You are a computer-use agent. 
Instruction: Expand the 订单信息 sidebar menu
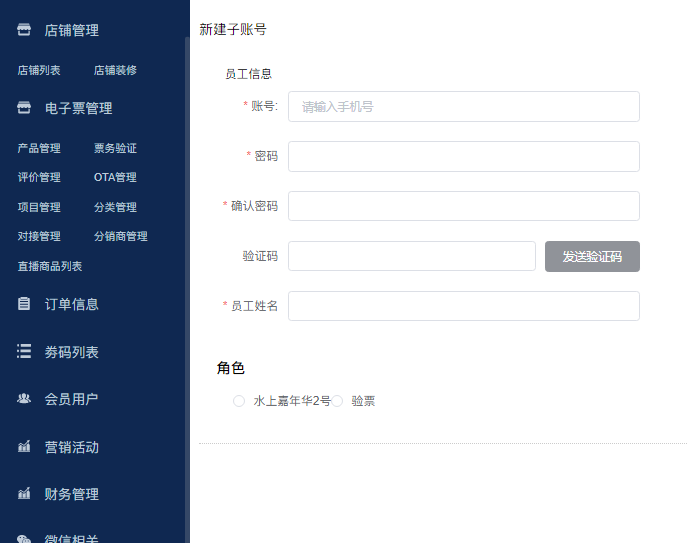[71, 304]
